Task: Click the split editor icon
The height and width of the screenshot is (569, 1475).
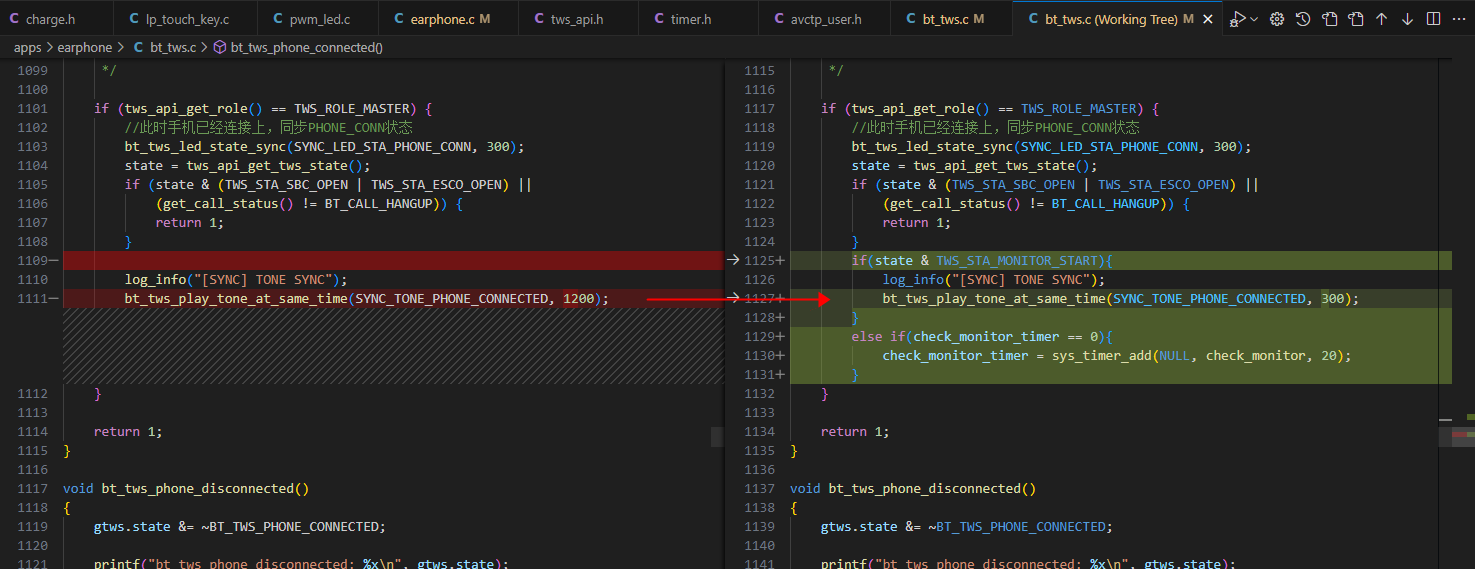Action: tap(1434, 19)
